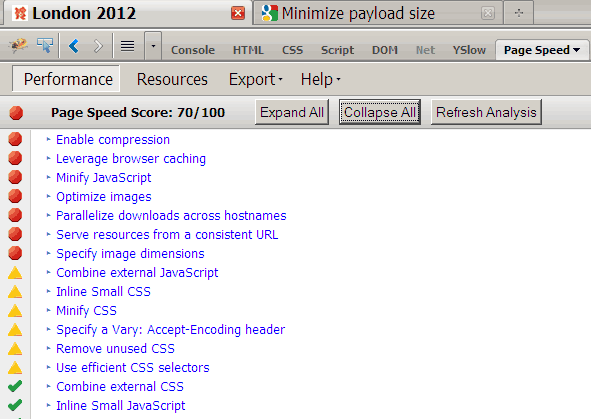Open Specify a Vary: Accept-Encoding header link
This screenshot has width=591, height=419.
pyautogui.click(x=170, y=330)
